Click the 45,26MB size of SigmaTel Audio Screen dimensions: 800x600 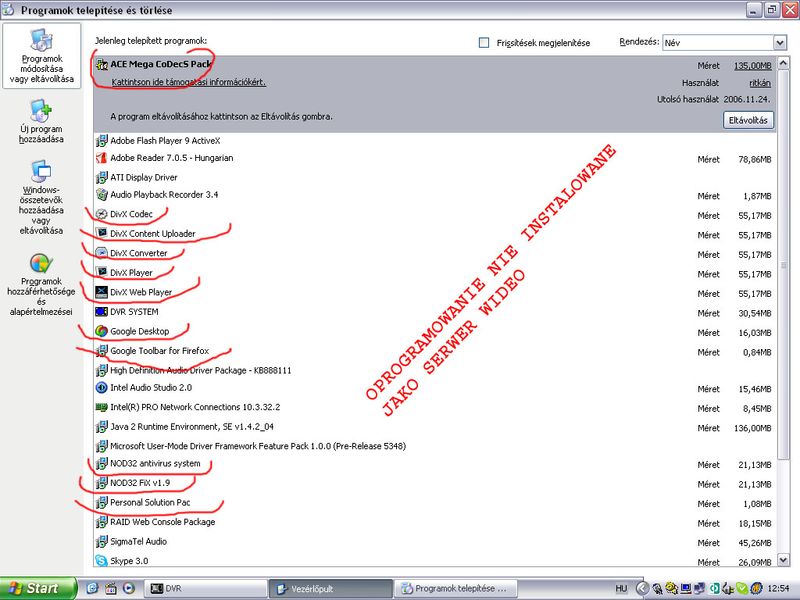point(755,543)
